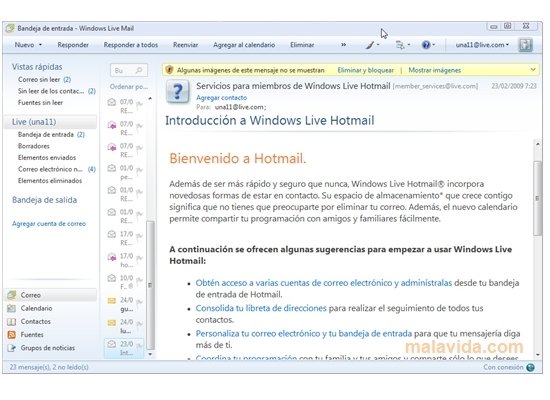Image resolution: width=550 pixels, height=400 pixels.
Task: Click the menus layout icon in toolbar
Action: 400,45
